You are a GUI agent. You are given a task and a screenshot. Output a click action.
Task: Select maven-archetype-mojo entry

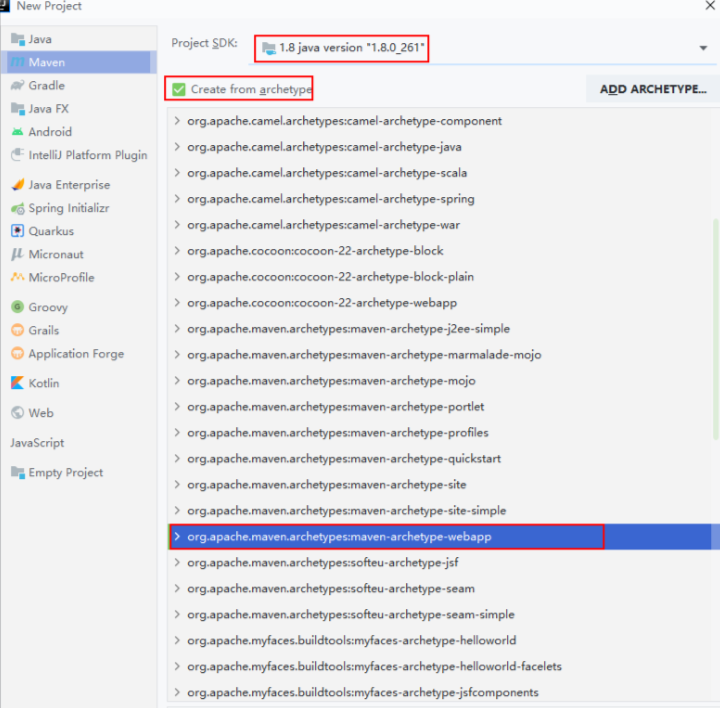331,381
